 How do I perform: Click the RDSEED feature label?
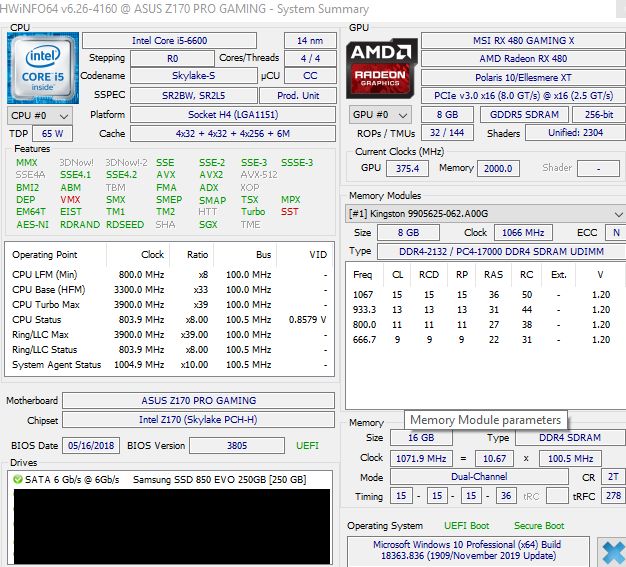[x=125, y=225]
